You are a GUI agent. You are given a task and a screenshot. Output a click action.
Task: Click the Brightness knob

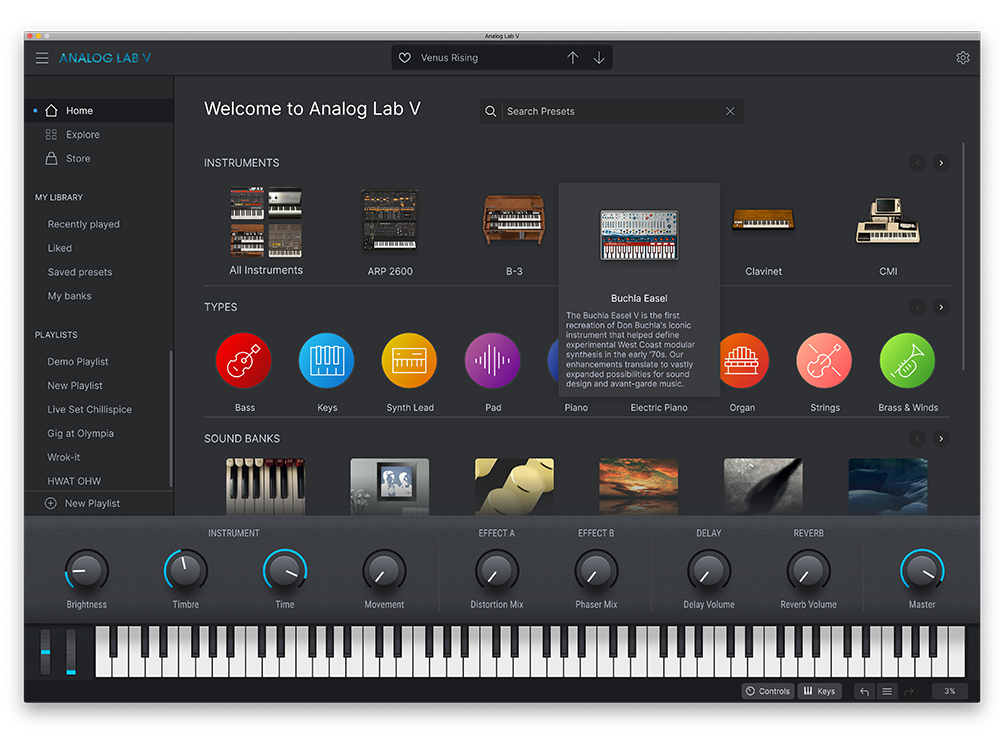[86, 570]
